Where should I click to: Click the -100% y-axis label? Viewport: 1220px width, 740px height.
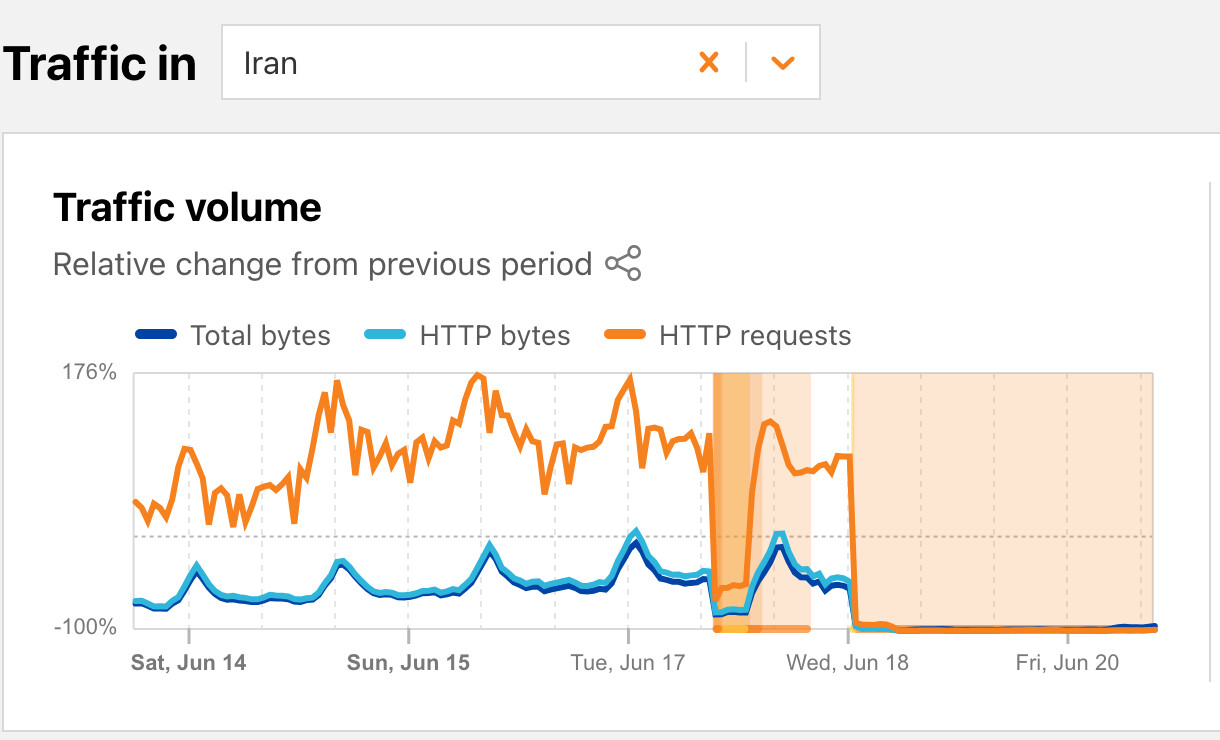(x=86, y=627)
